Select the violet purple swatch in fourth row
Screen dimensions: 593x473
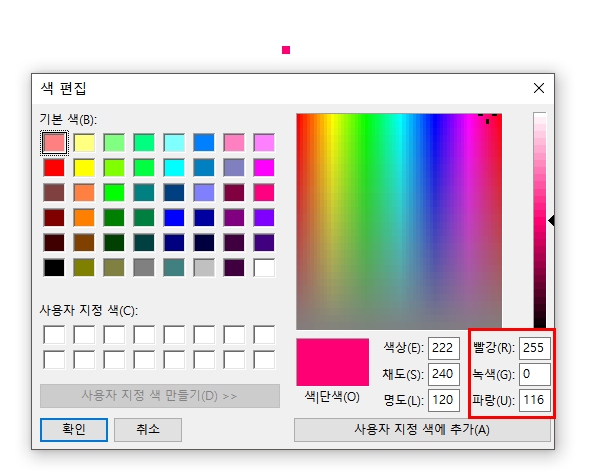point(264,218)
